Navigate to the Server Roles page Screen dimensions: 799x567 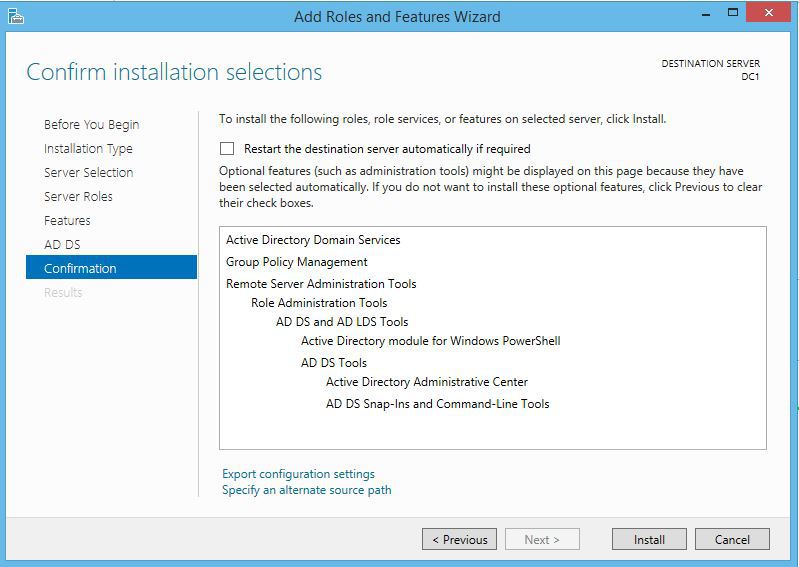(78, 197)
